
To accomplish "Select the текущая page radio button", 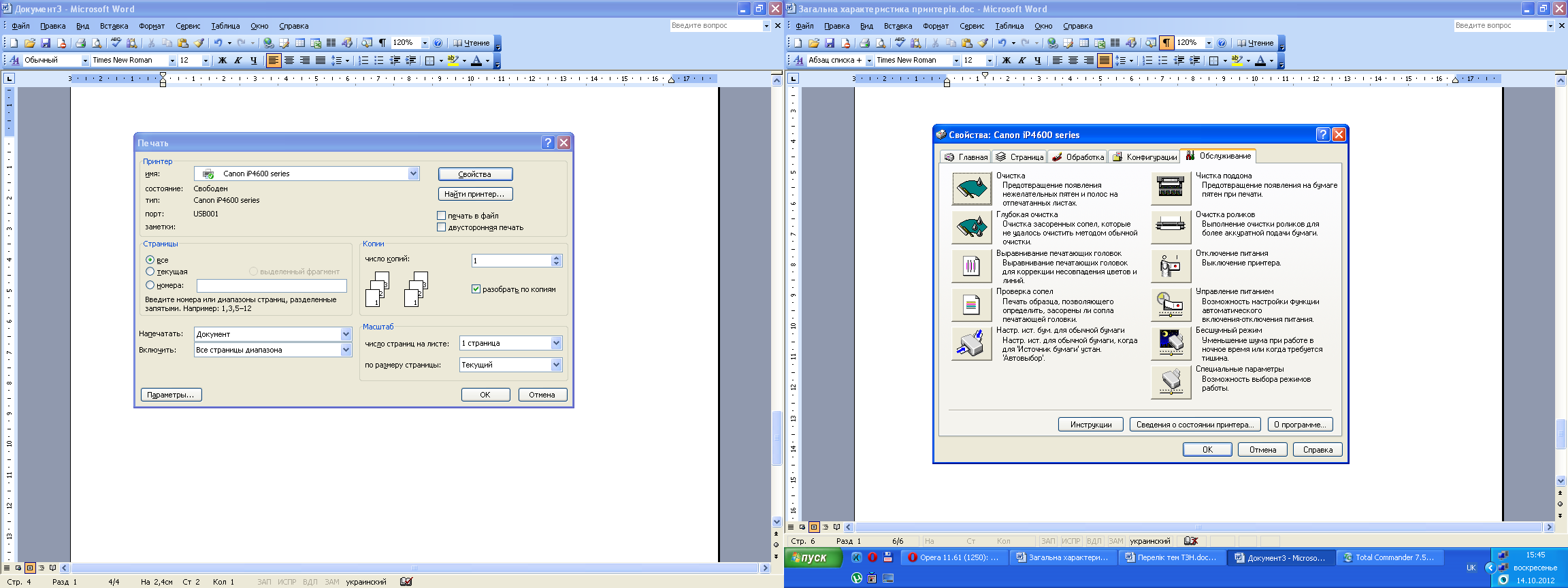I will point(150,272).
